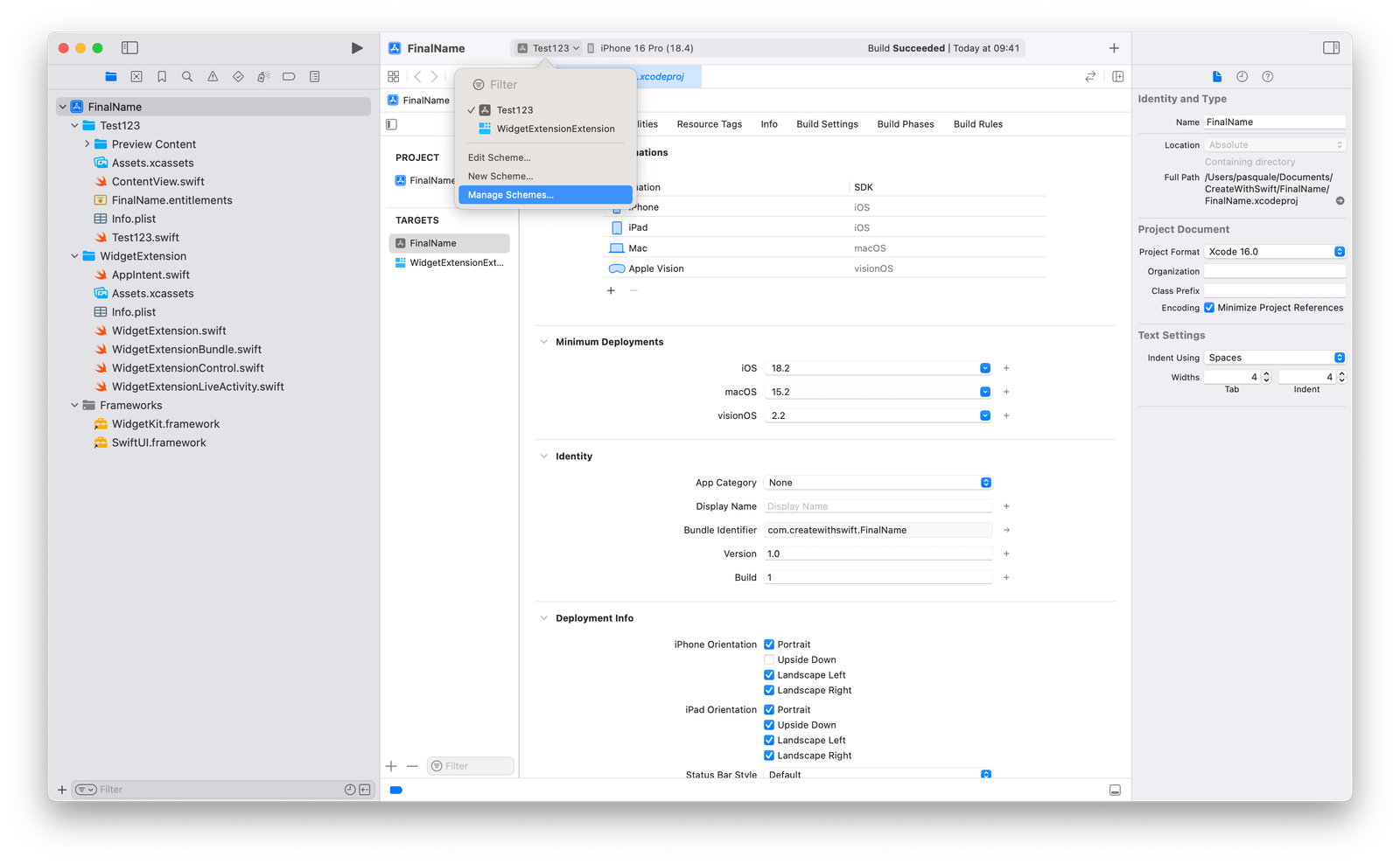The height and width of the screenshot is (864, 1400).
Task: Collapse the Minimum Deployments section
Action: tap(543, 341)
